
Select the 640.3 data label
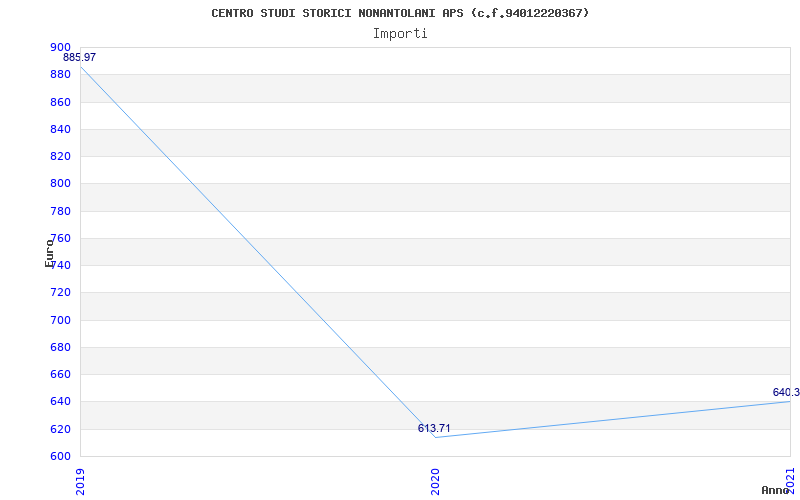click(x=786, y=392)
